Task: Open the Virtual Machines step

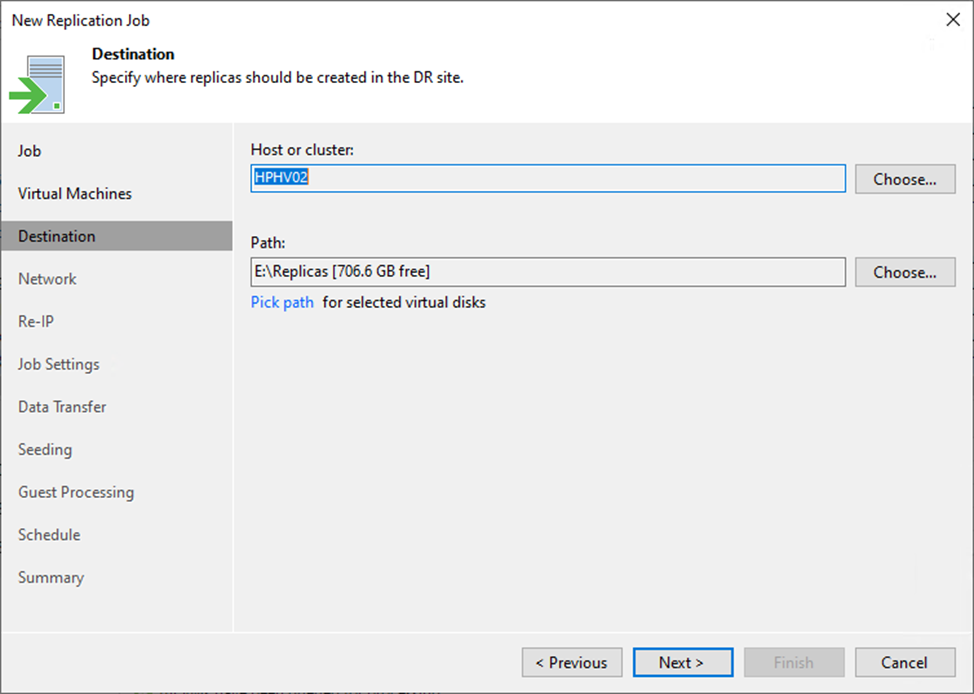Action: [x=75, y=194]
